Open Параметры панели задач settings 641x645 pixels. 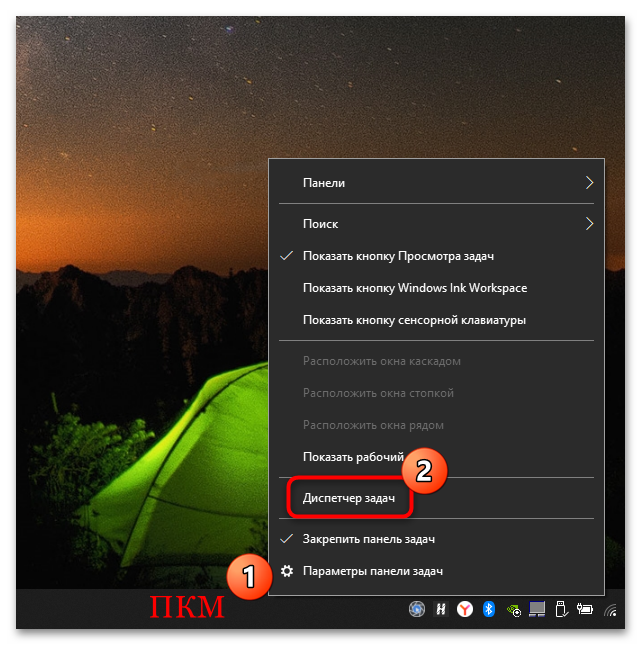[372, 571]
